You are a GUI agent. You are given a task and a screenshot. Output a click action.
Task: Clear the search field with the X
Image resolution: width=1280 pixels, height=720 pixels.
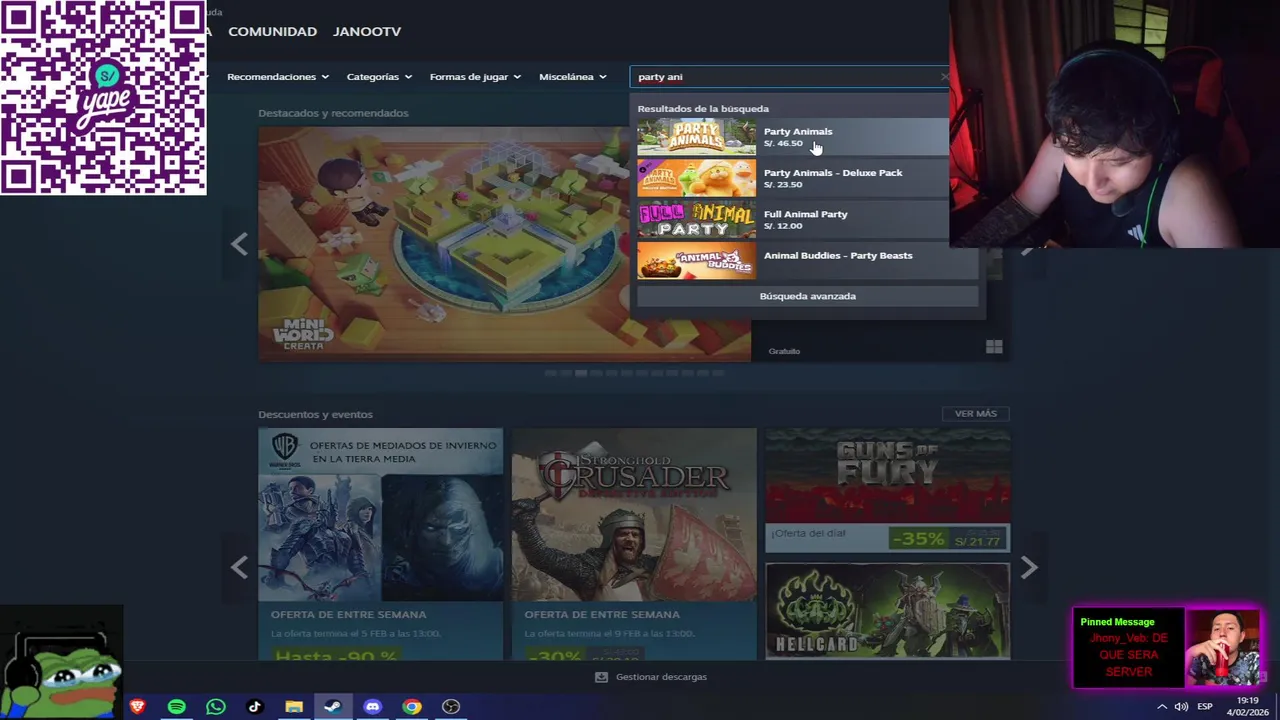click(944, 77)
